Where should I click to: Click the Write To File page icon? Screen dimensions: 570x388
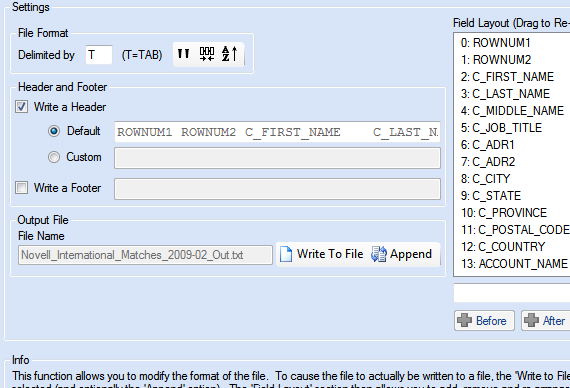[x=286, y=254]
